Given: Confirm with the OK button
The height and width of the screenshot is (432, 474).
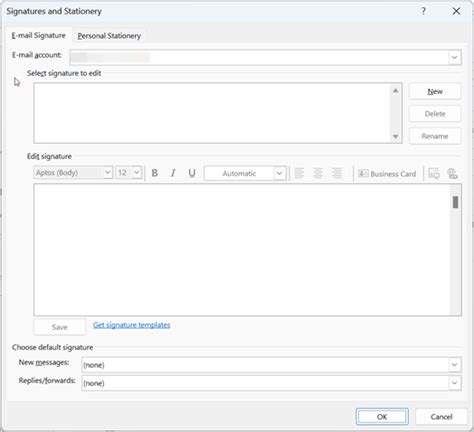Looking at the screenshot, I should 382,417.
